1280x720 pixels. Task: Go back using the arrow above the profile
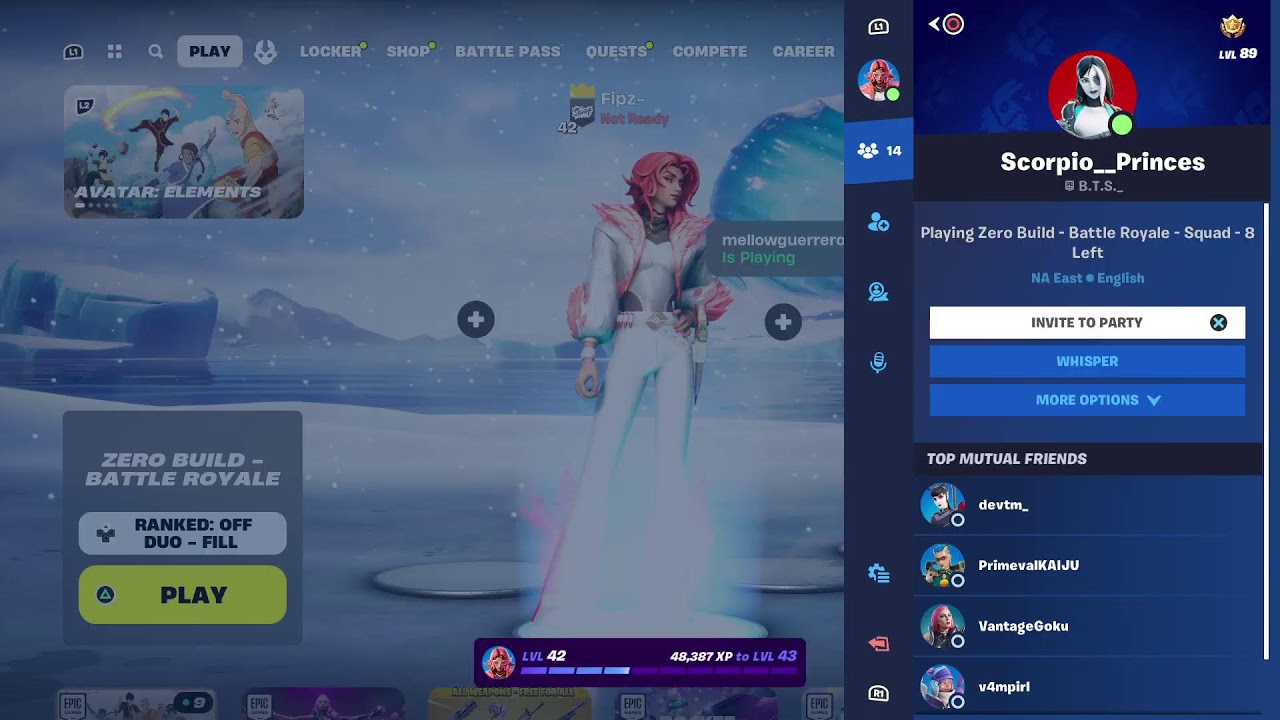(x=946, y=24)
